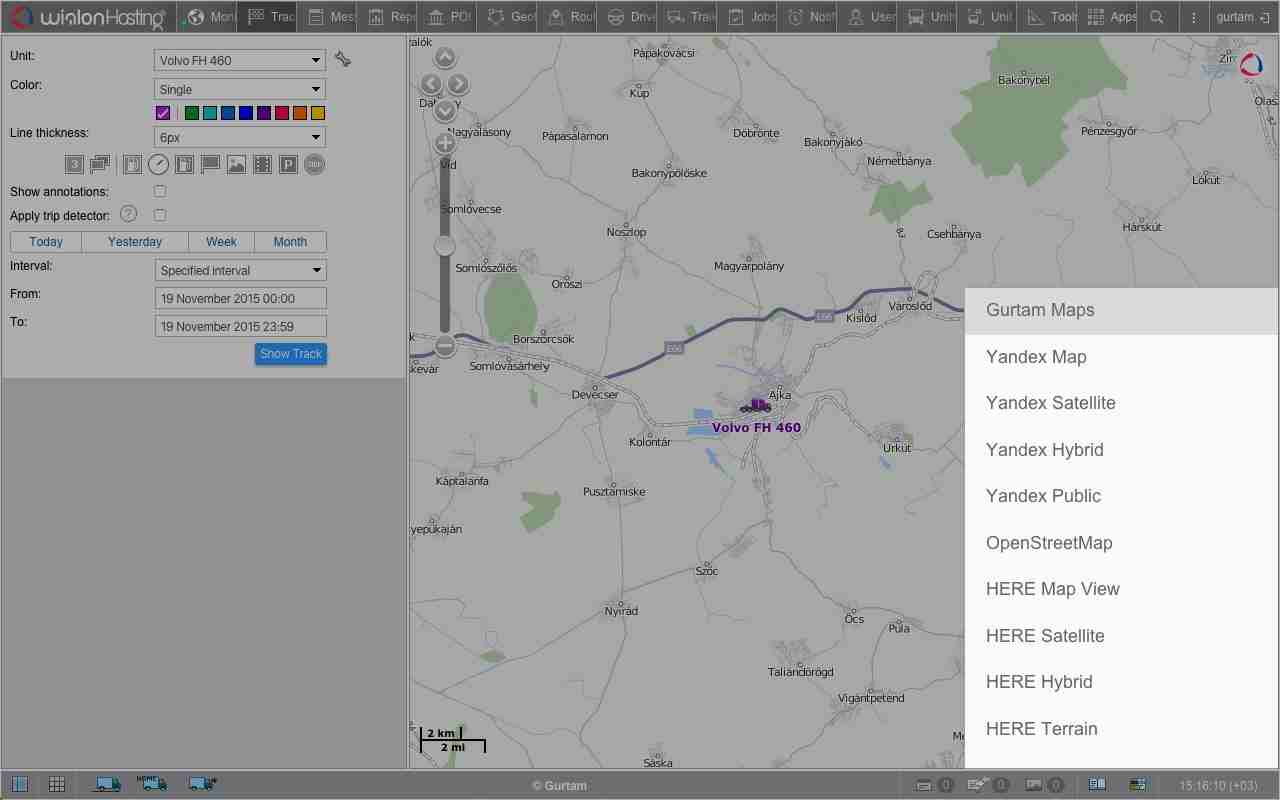Click the image marker icon
This screenshot has width=1280, height=800.
point(236,165)
